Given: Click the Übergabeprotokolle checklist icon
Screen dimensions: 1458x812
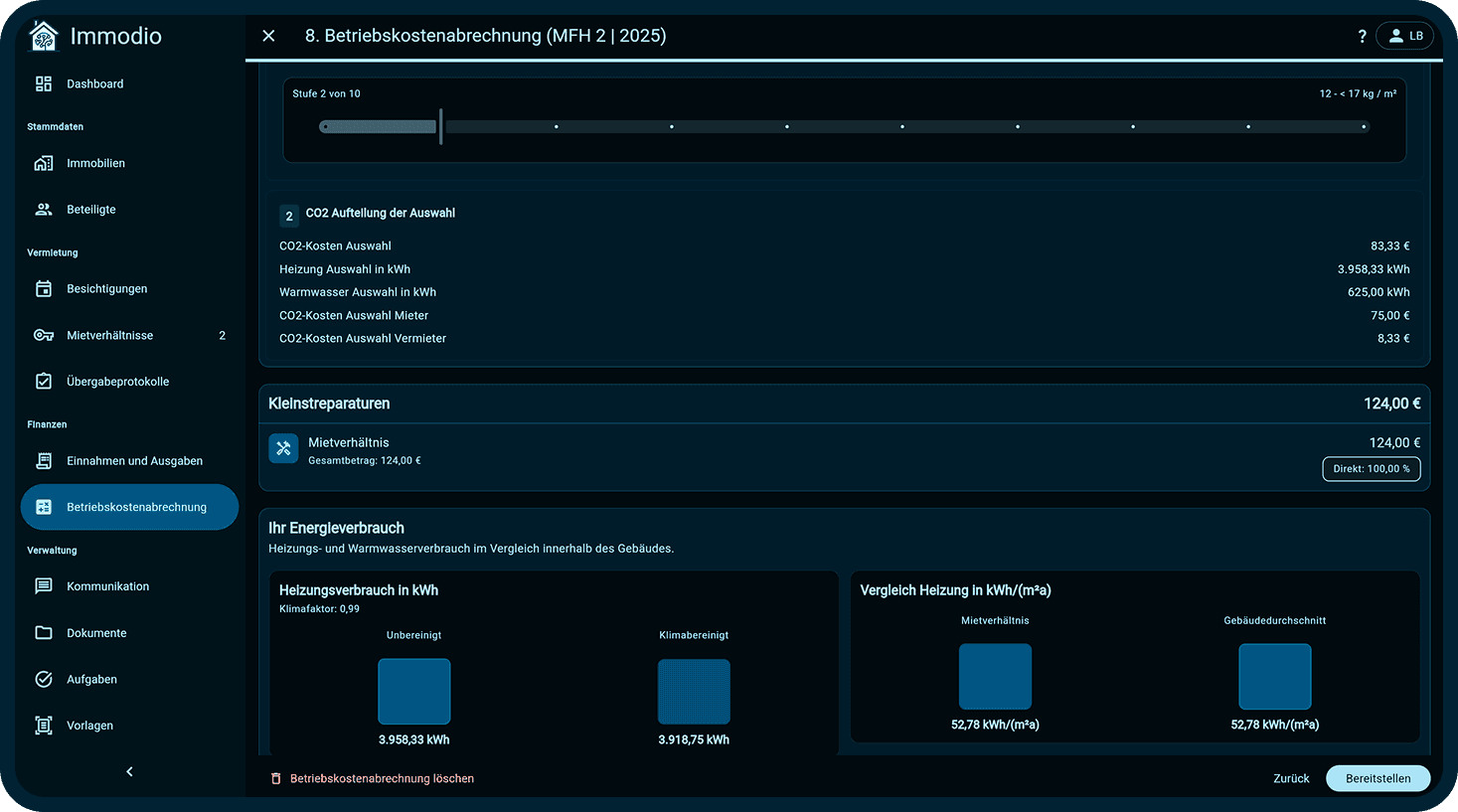Looking at the screenshot, I should coord(44,382).
